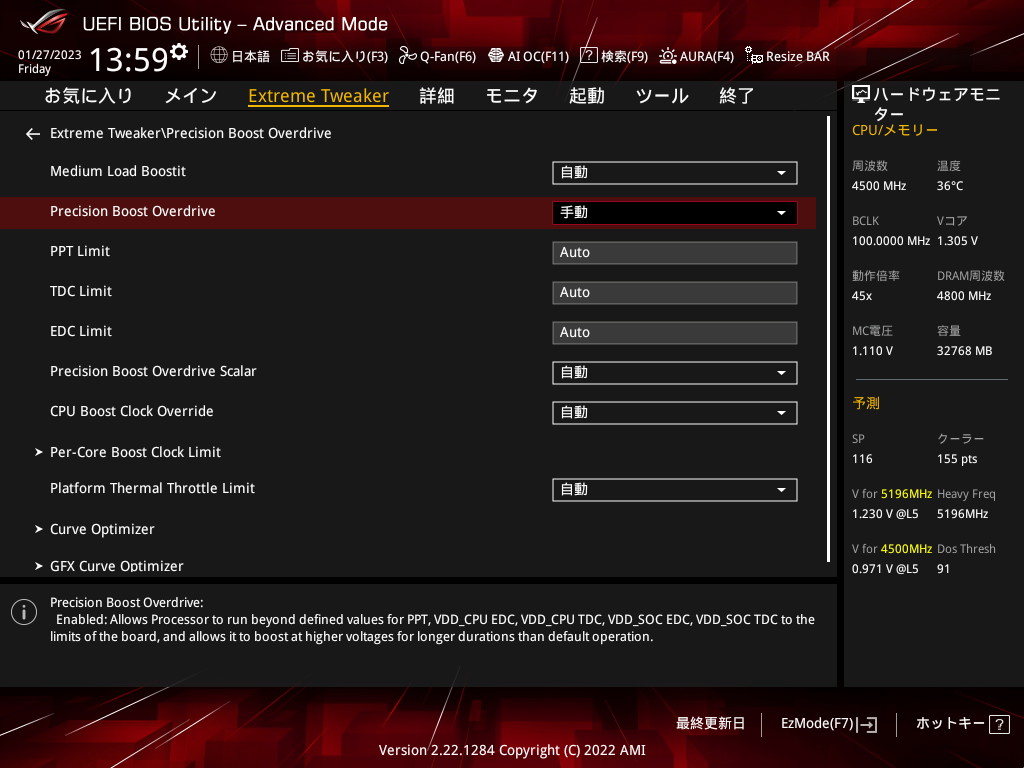Click SP value 116
The image size is (1024, 768).
pos(862,459)
